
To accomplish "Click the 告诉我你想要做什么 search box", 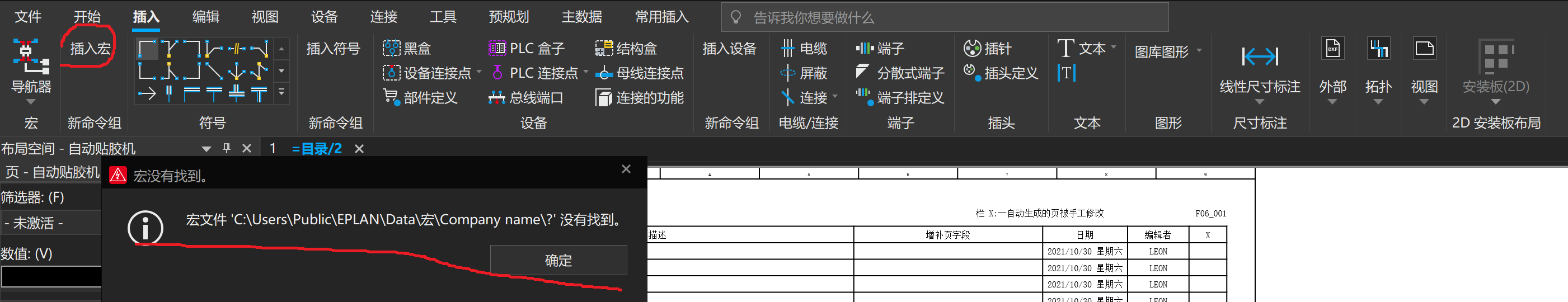I will click(x=943, y=17).
